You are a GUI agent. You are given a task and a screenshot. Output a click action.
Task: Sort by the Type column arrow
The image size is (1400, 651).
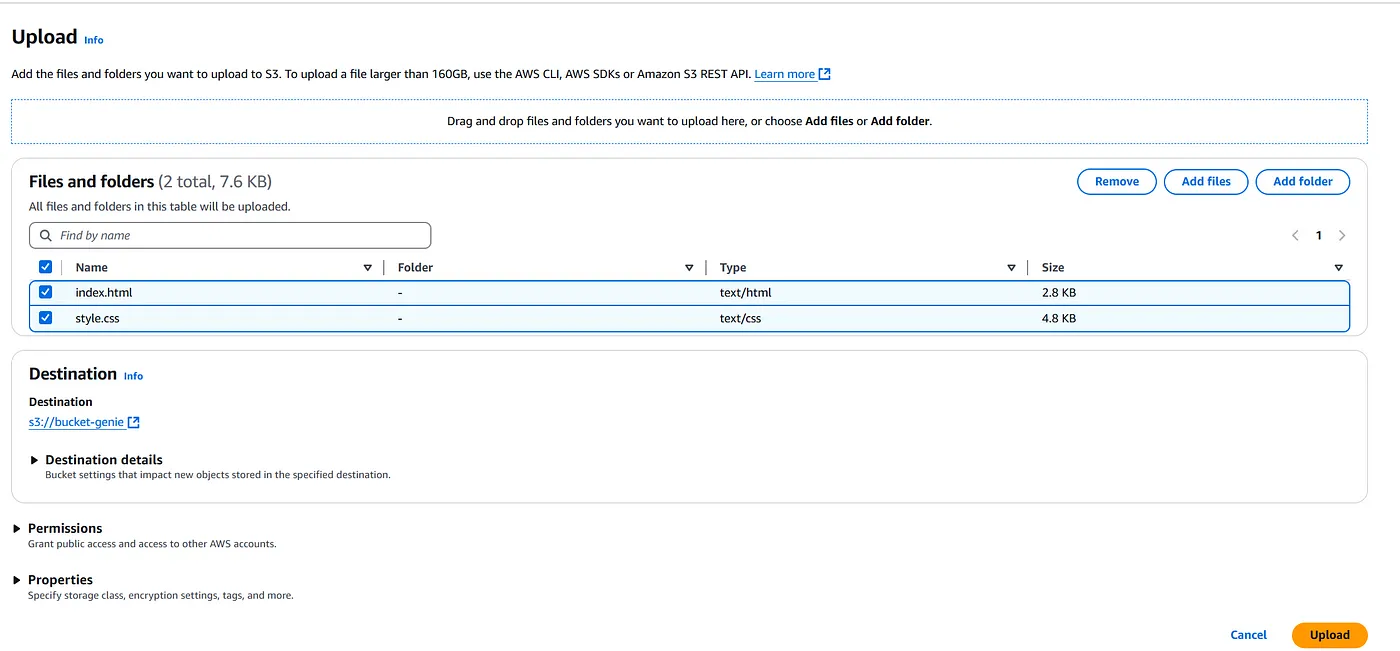(1011, 268)
